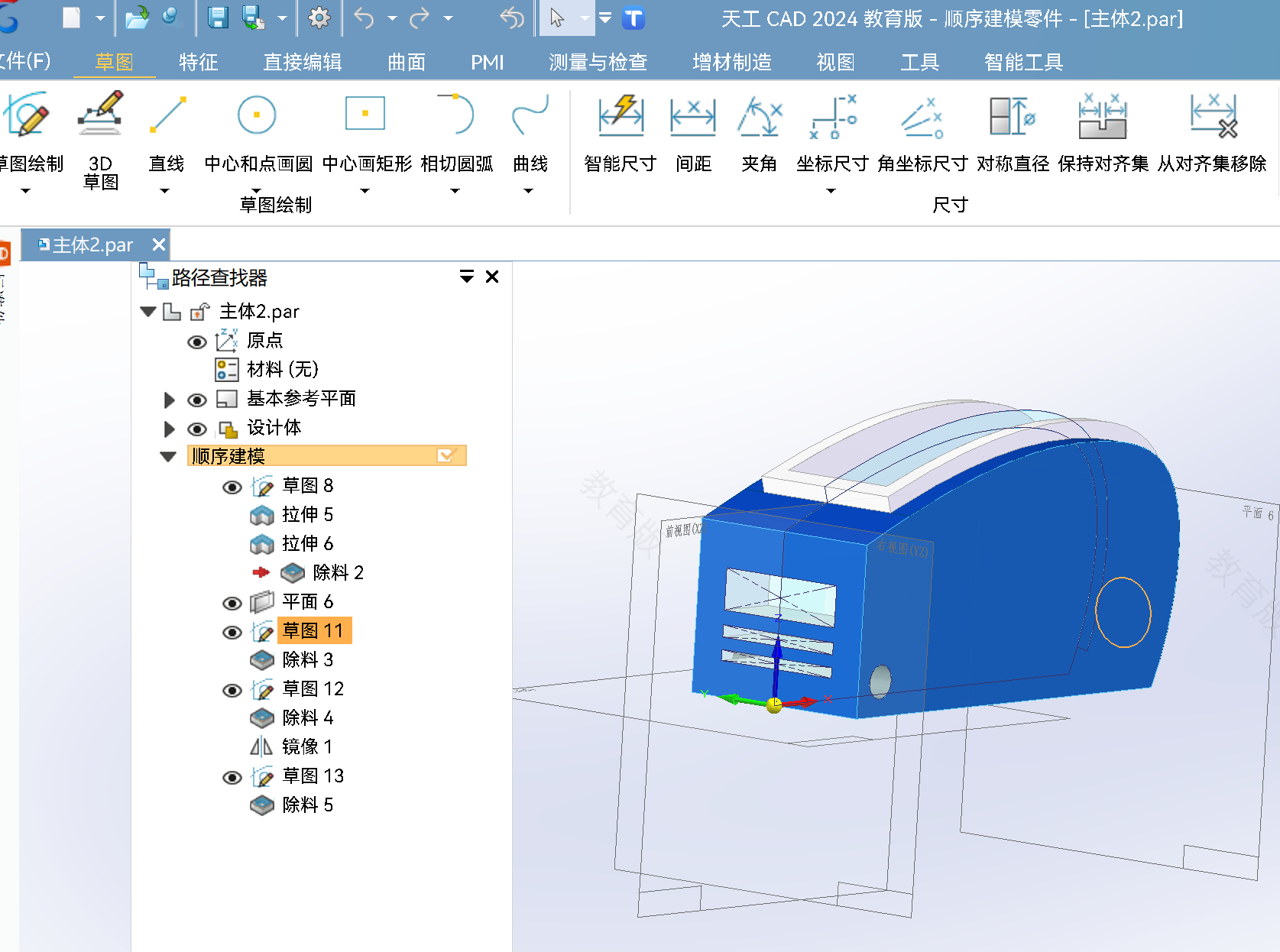Image resolution: width=1280 pixels, height=952 pixels.
Task: Open the settings gear icon
Action: pos(319,18)
